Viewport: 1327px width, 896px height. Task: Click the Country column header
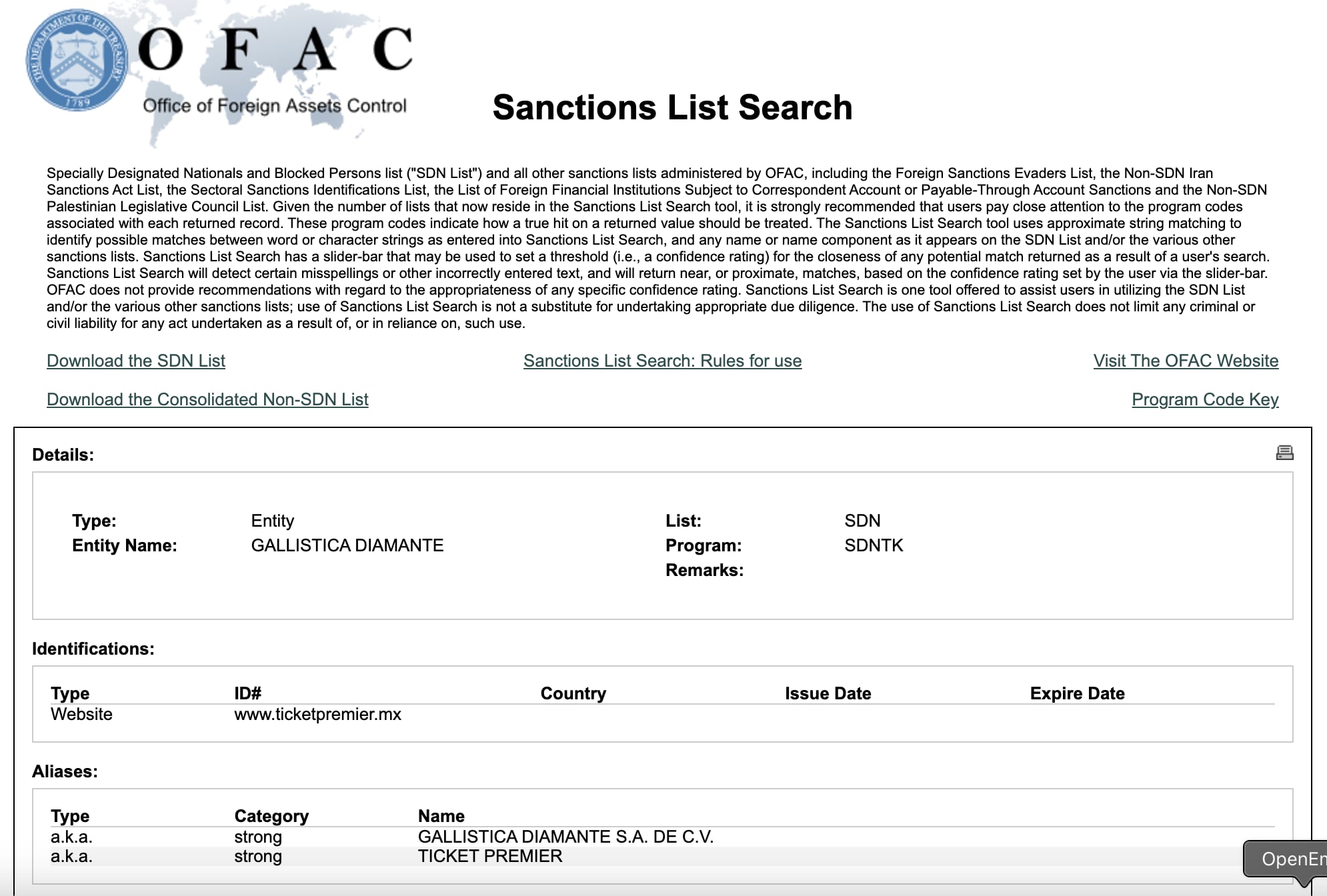pyautogui.click(x=573, y=693)
